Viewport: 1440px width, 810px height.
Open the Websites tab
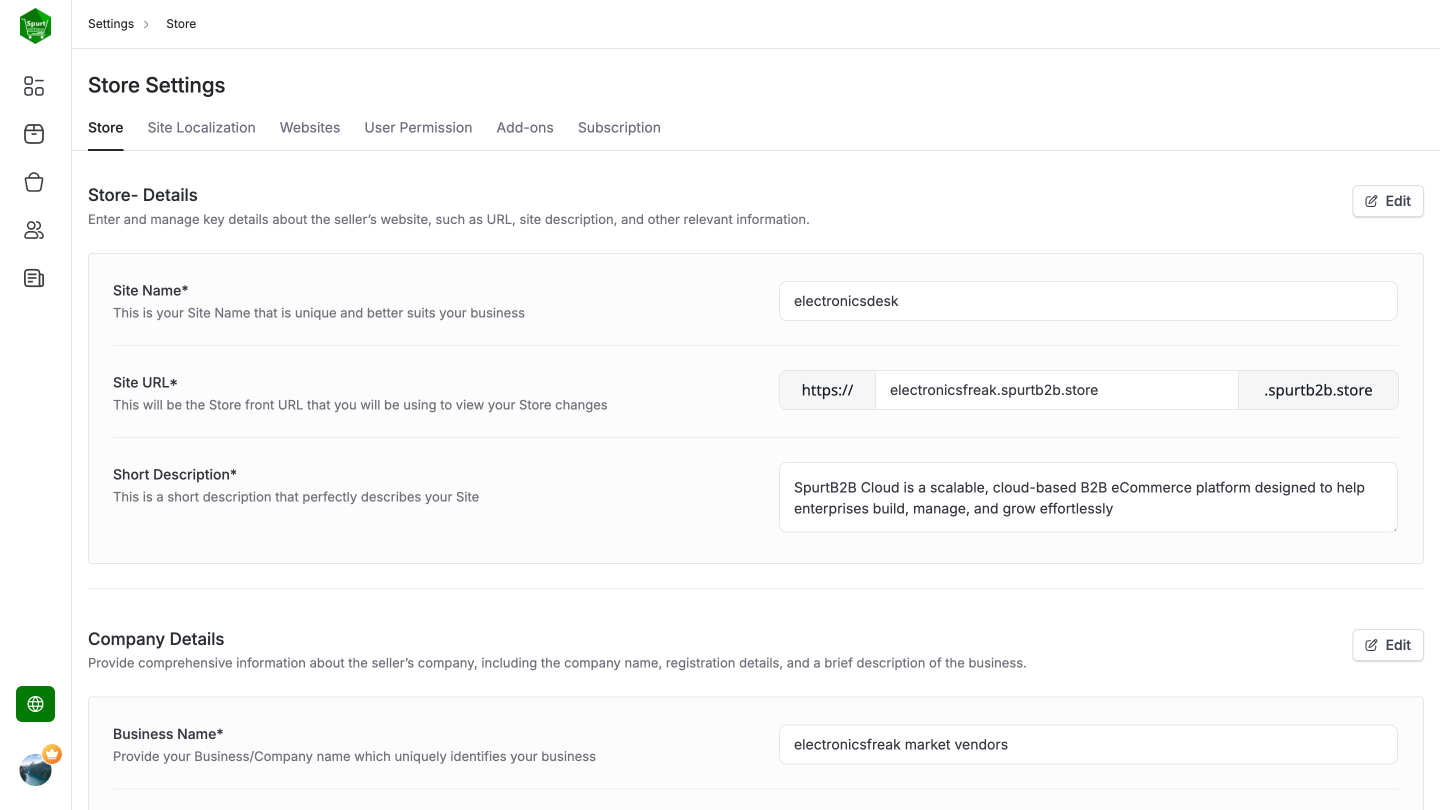tap(310, 127)
